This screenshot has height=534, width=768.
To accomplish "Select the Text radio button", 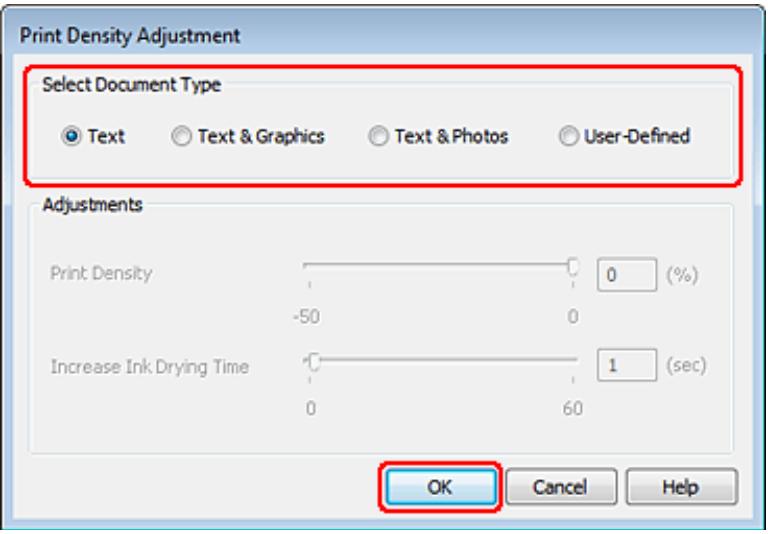I will coord(71,137).
